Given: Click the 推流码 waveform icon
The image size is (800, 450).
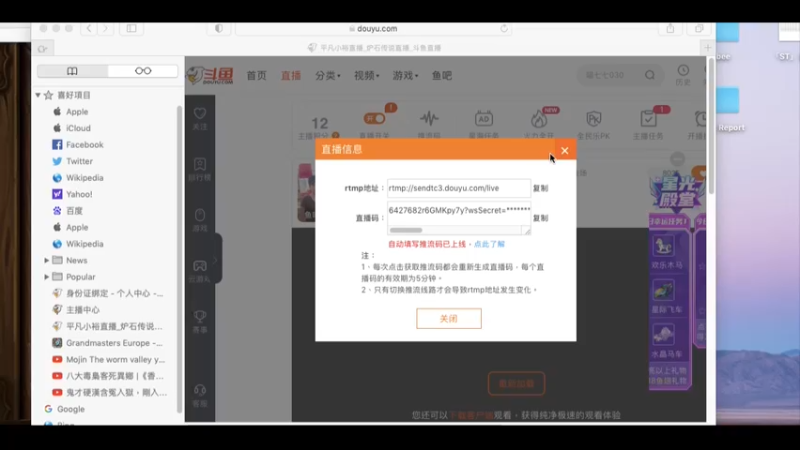Looking at the screenshot, I should (429, 119).
